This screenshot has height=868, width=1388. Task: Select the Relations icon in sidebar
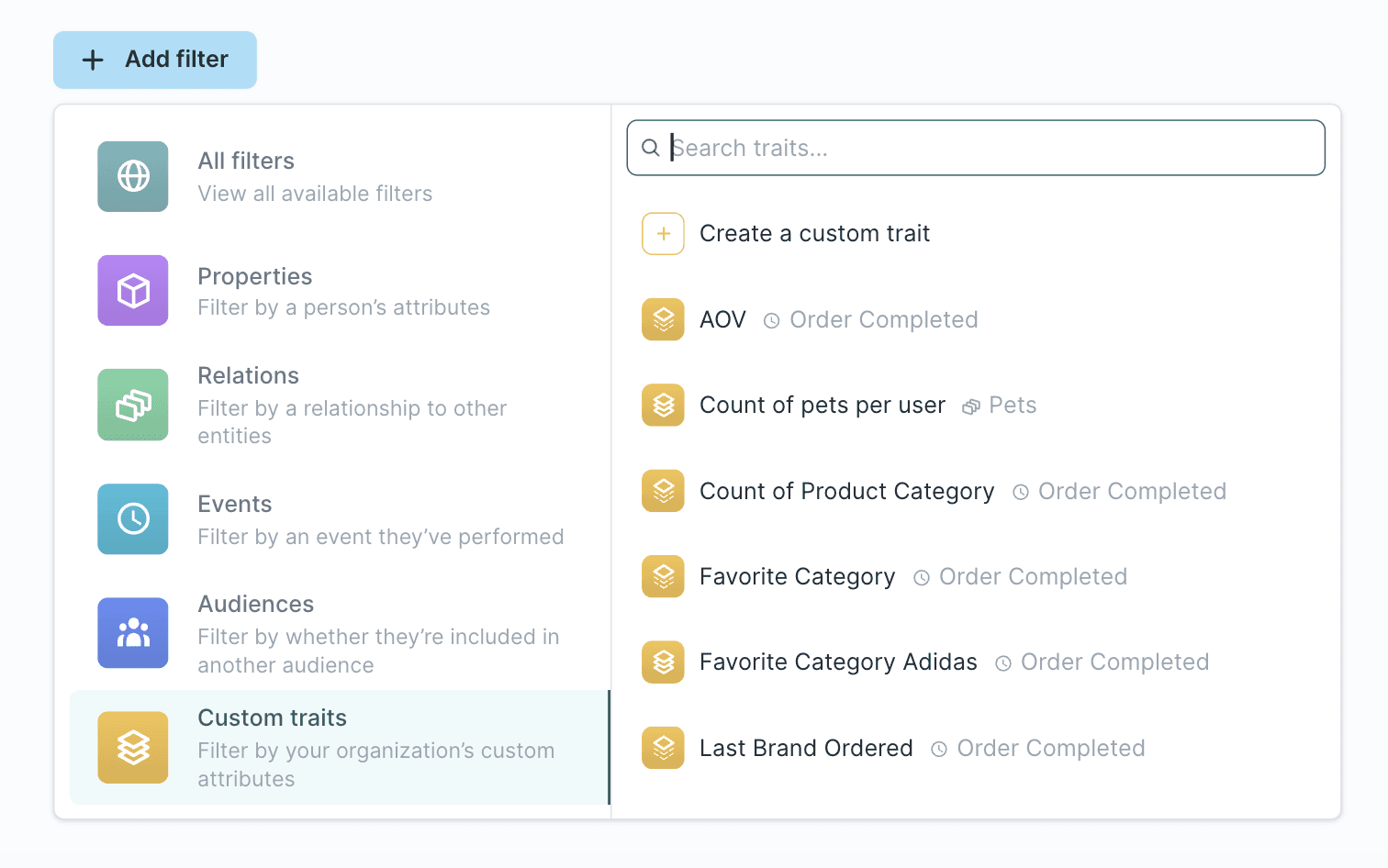pyautogui.click(x=132, y=405)
